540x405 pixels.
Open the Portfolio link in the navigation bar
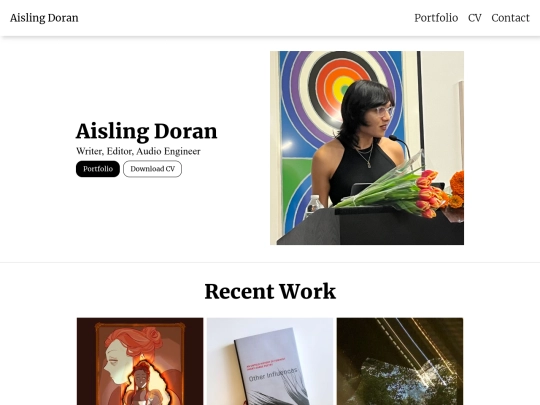click(x=436, y=18)
